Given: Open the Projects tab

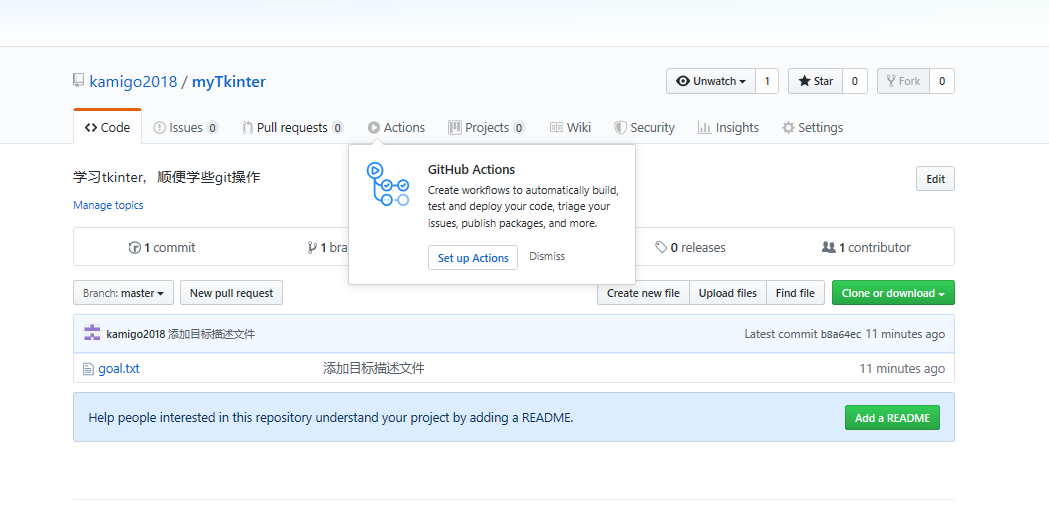Looking at the screenshot, I should [x=486, y=127].
